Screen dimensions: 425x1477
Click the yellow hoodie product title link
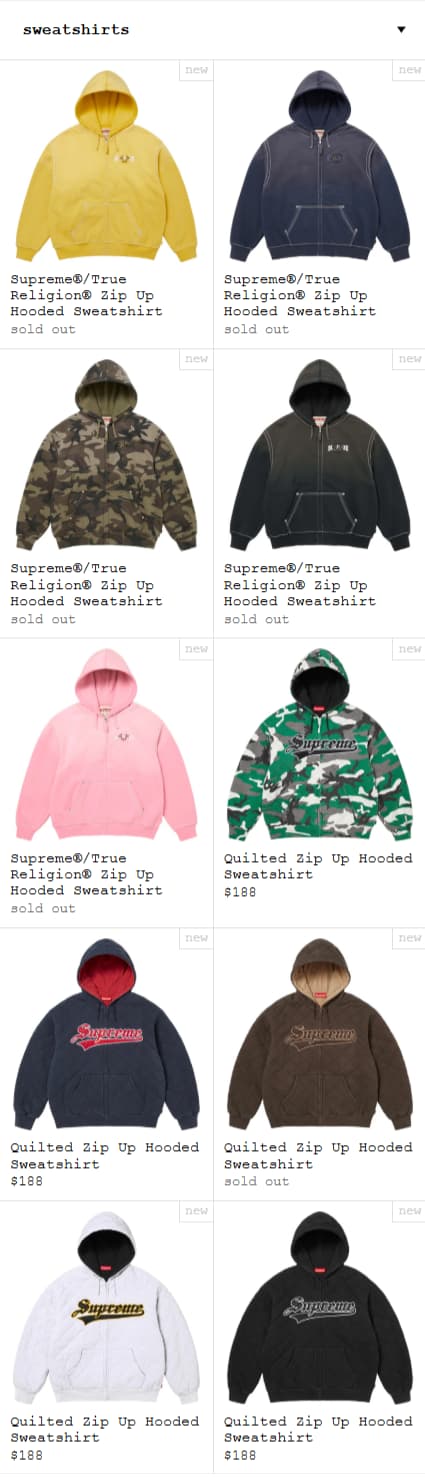86,295
